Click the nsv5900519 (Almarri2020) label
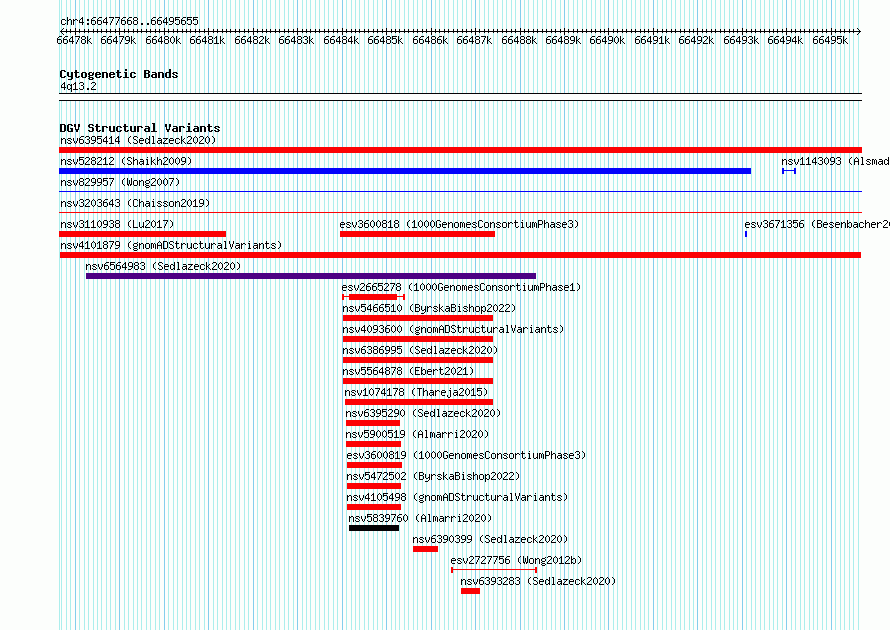This screenshot has height=630, width=890. [x=417, y=434]
